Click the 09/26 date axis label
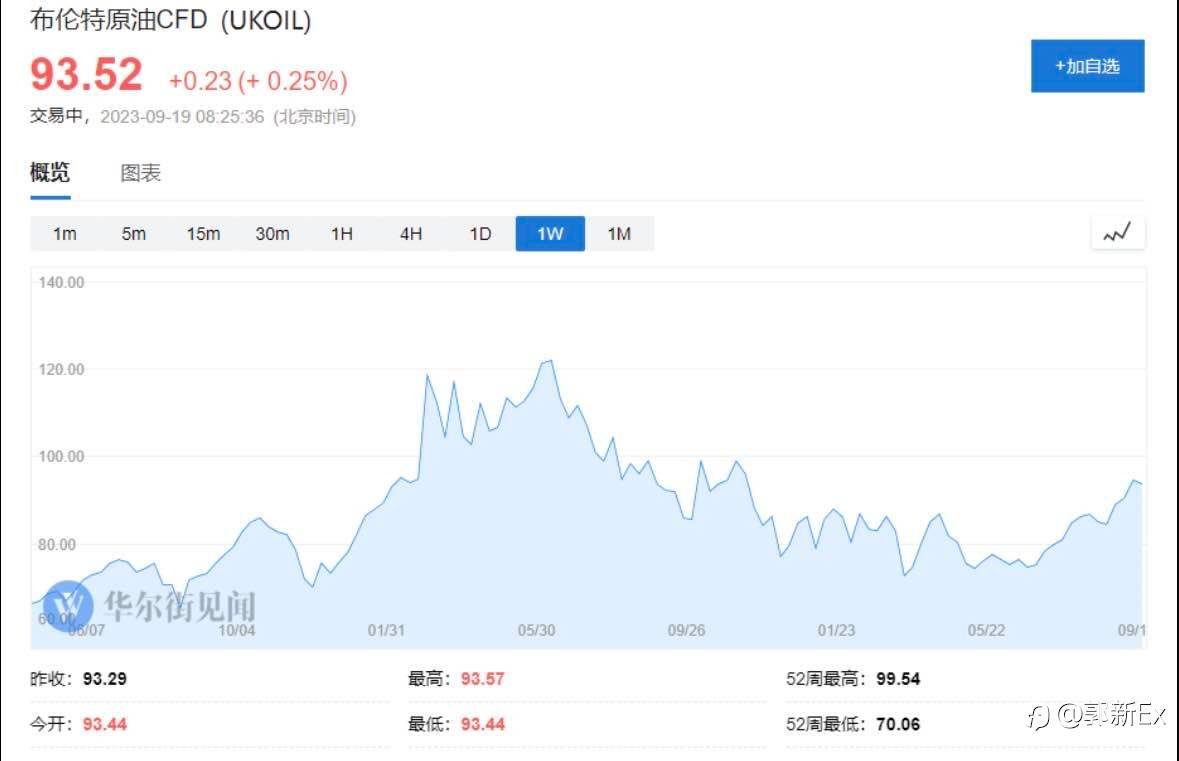Image resolution: width=1179 pixels, height=761 pixels. click(x=686, y=630)
